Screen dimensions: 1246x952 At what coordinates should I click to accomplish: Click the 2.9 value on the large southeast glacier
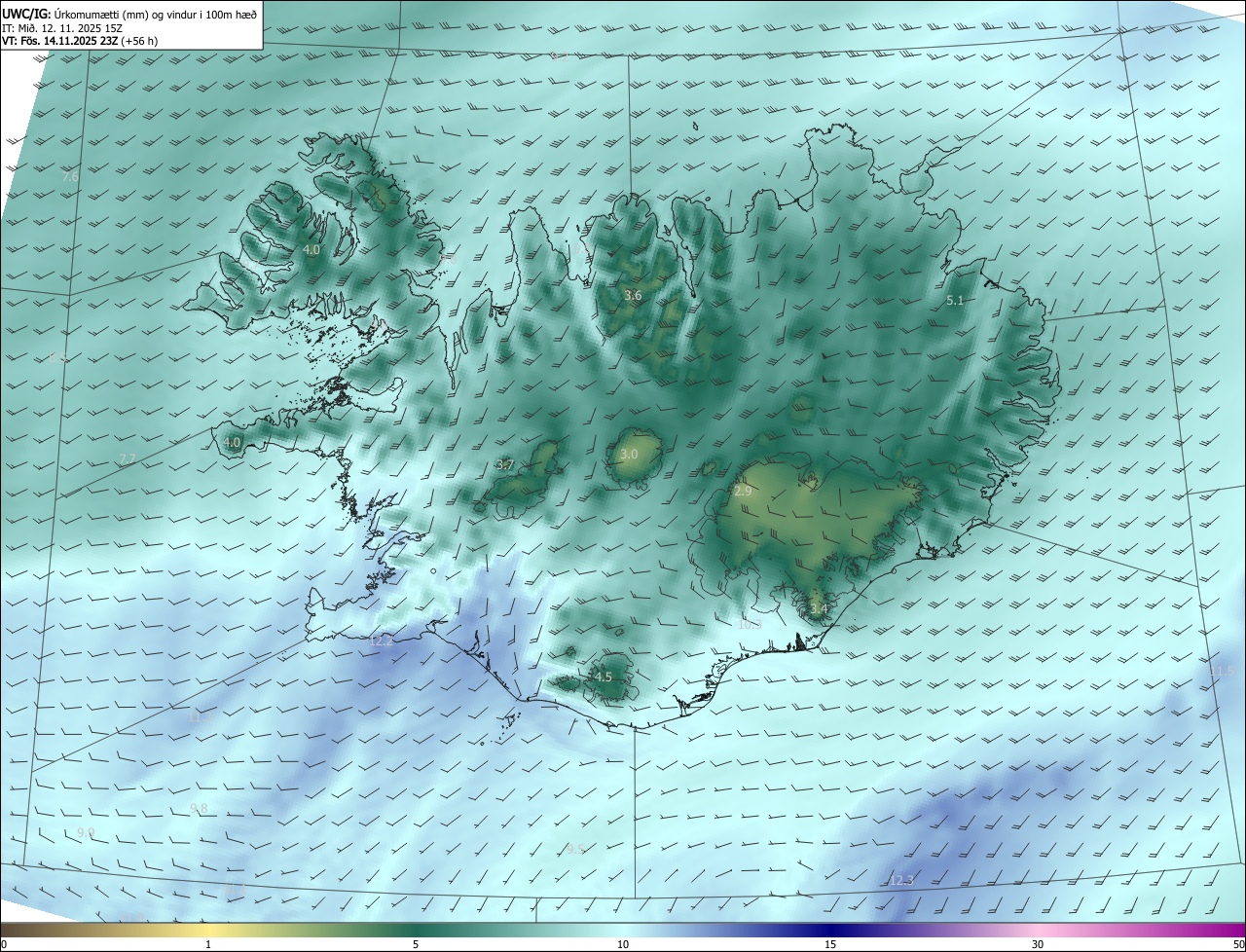(x=743, y=492)
